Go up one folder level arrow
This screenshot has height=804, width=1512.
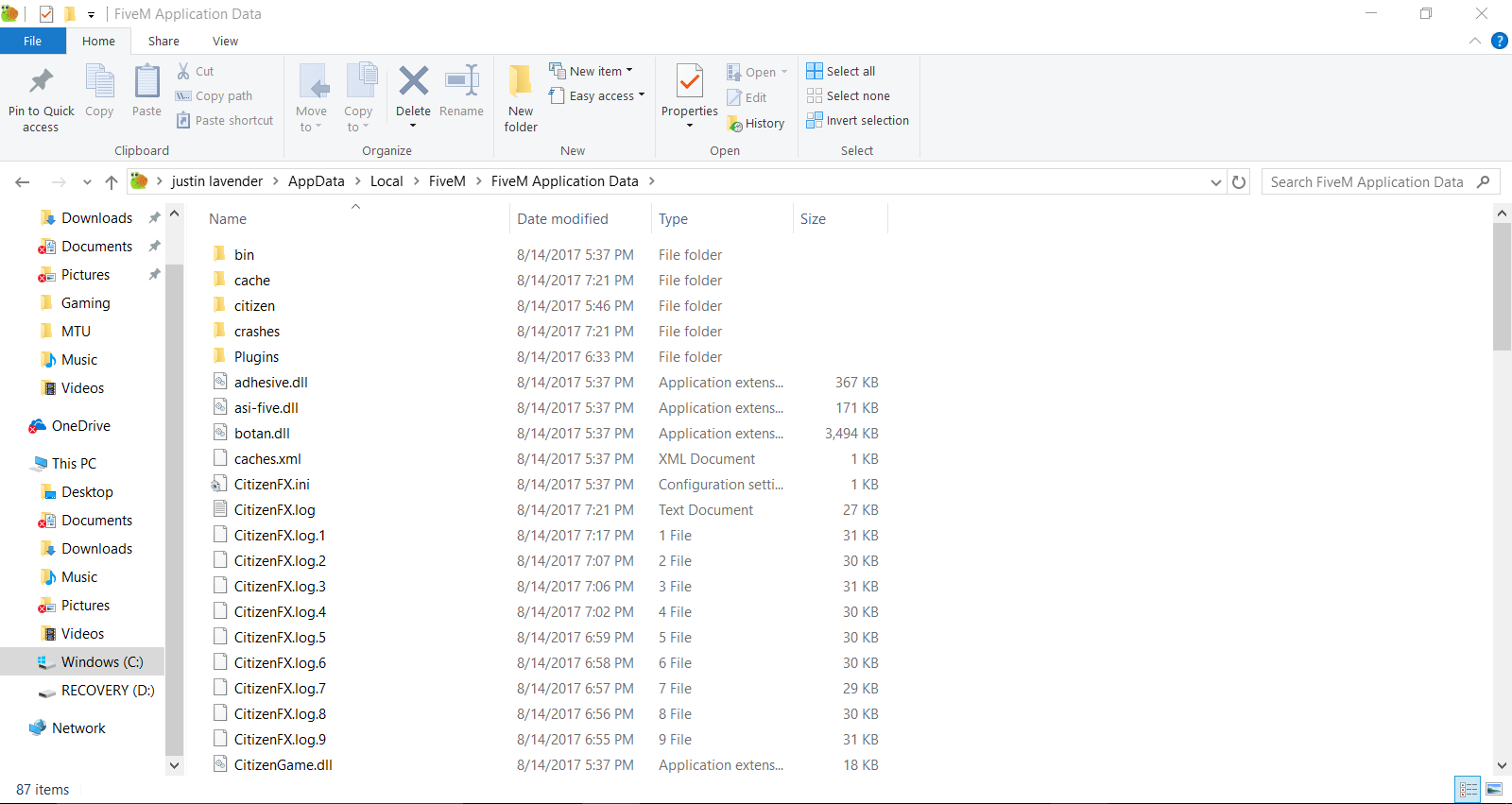(112, 181)
